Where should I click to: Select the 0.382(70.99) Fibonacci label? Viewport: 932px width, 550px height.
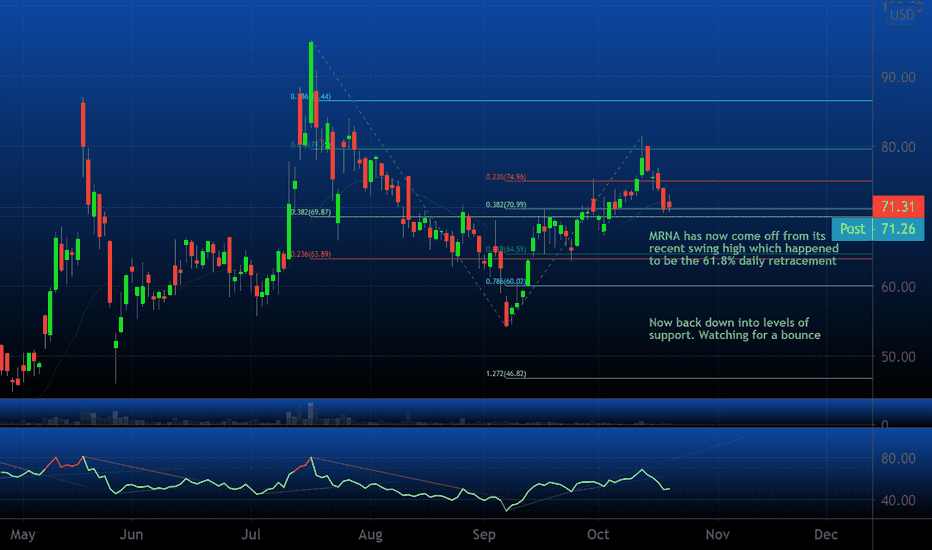click(506, 205)
